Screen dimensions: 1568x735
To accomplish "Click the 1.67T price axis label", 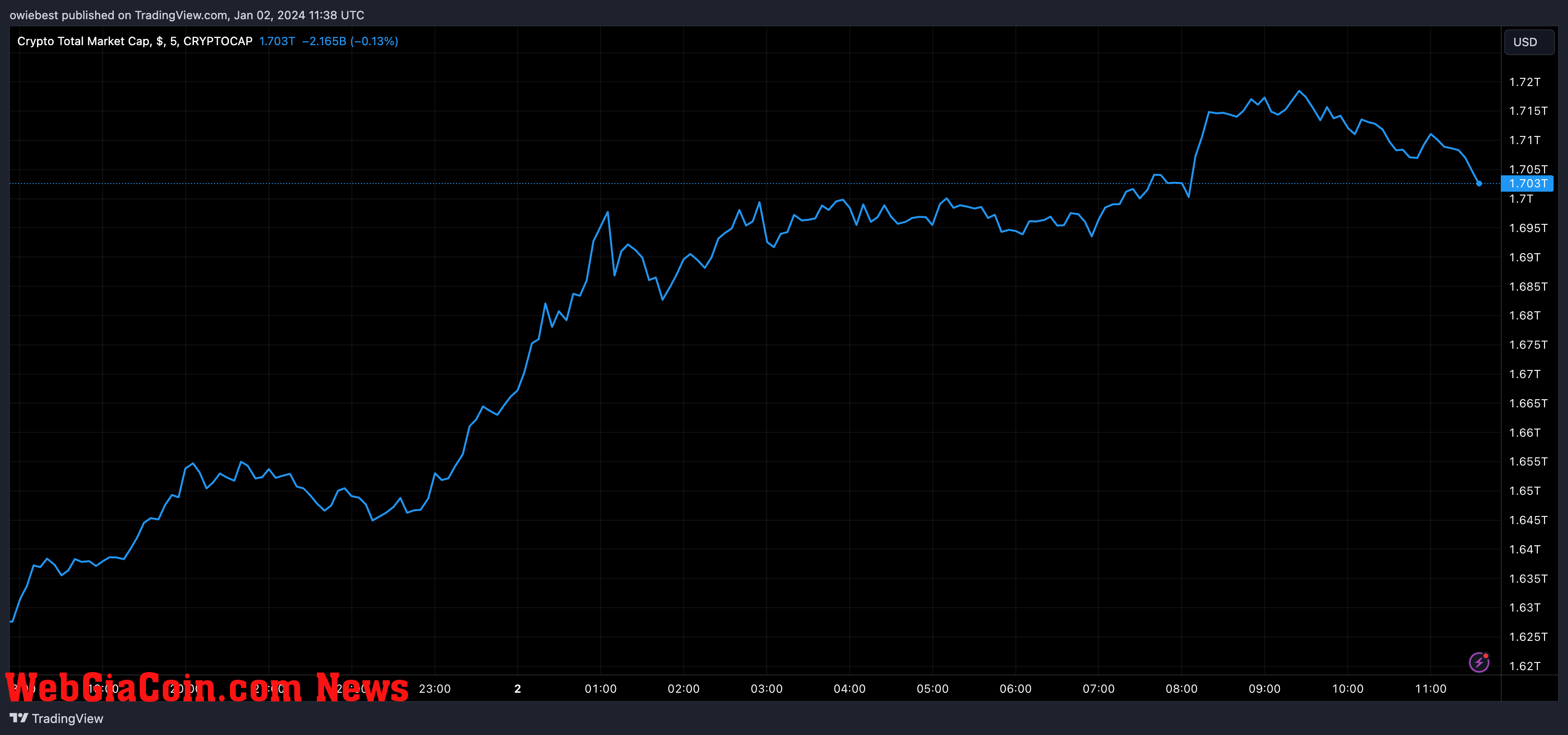I will click(1525, 374).
